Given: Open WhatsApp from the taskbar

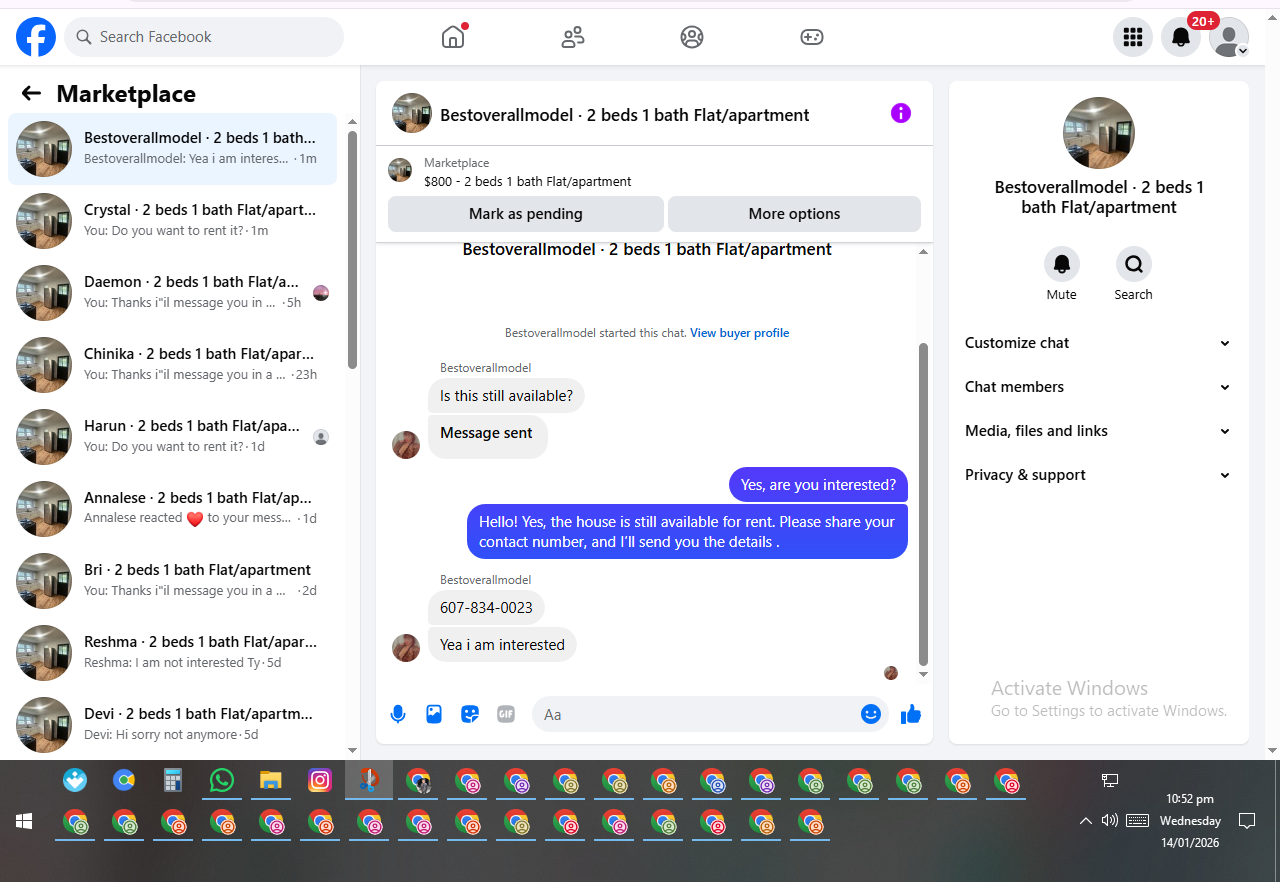Looking at the screenshot, I should coord(221,780).
